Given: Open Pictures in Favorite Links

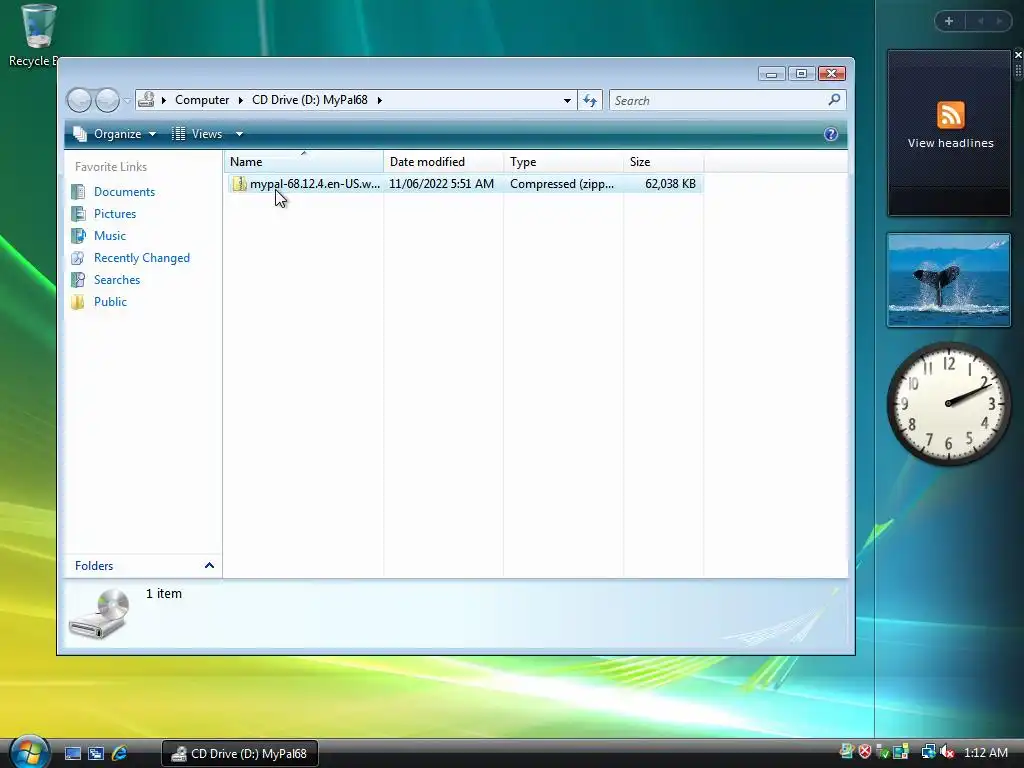Looking at the screenshot, I should [115, 214].
